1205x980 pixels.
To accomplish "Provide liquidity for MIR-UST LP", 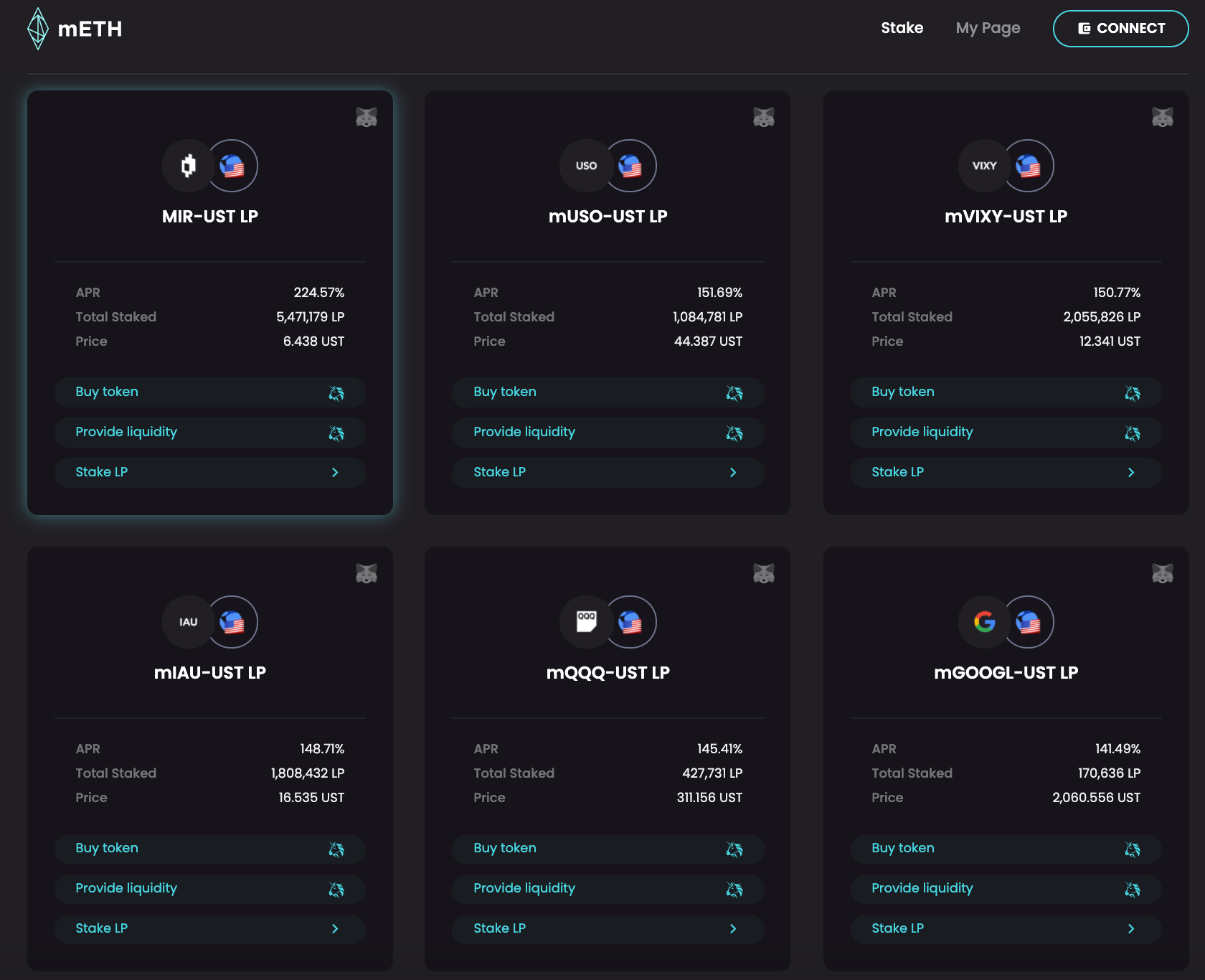I will point(210,433).
